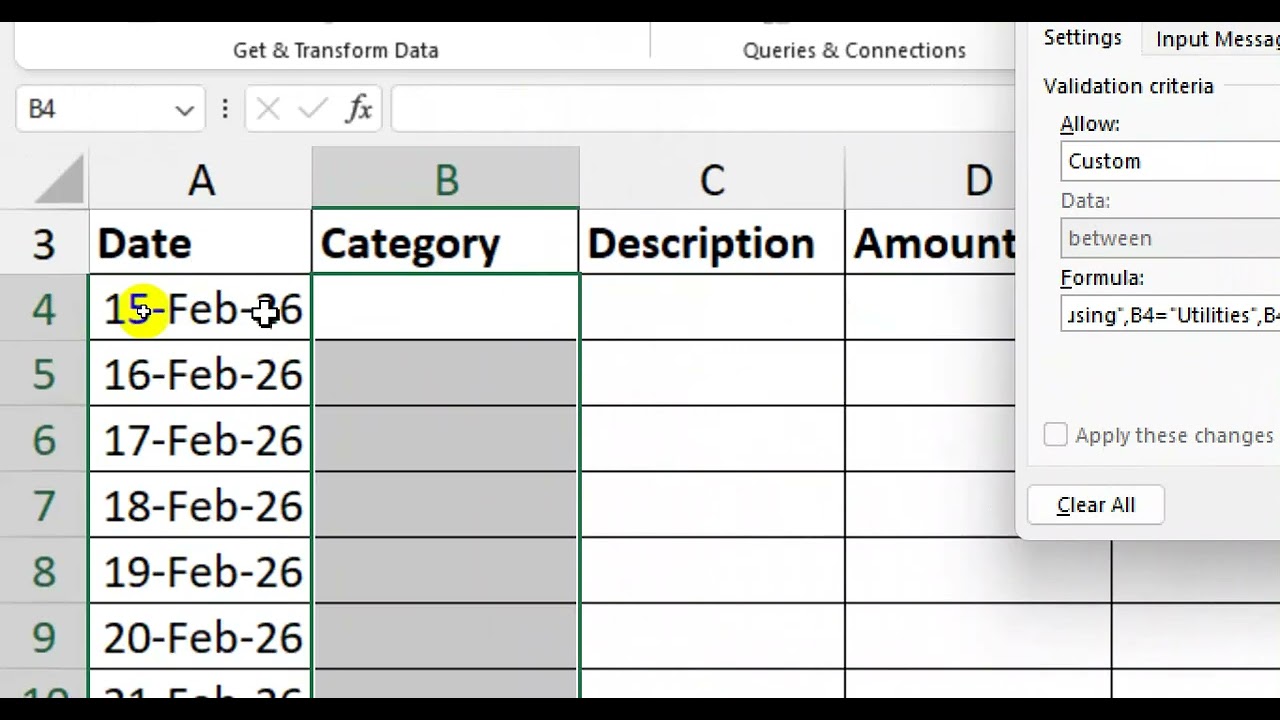This screenshot has width=1280, height=720.
Task: Click the Amount header cell
Action: 930,243
